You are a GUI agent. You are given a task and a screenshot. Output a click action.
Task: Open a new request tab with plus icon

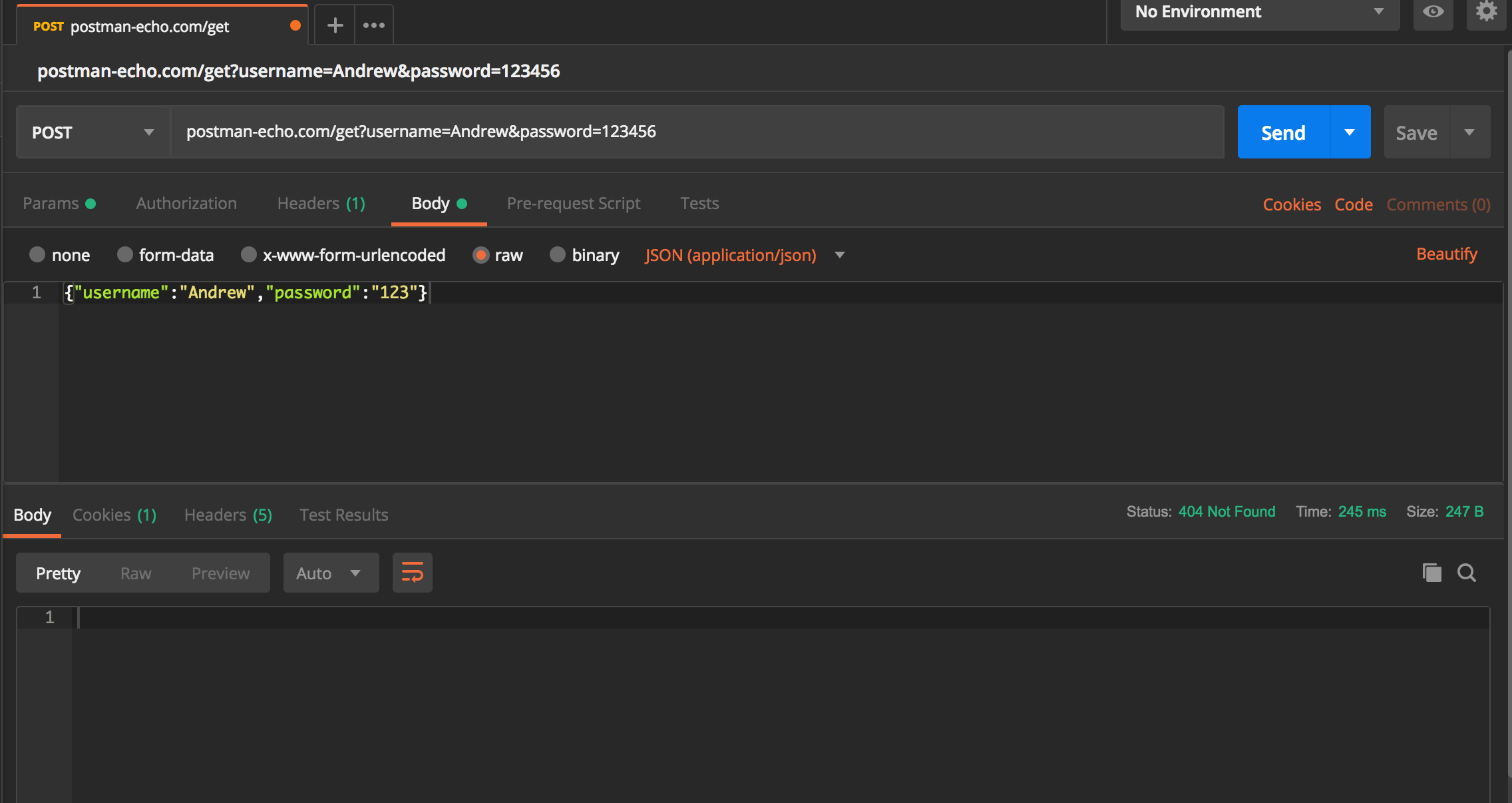(x=335, y=25)
